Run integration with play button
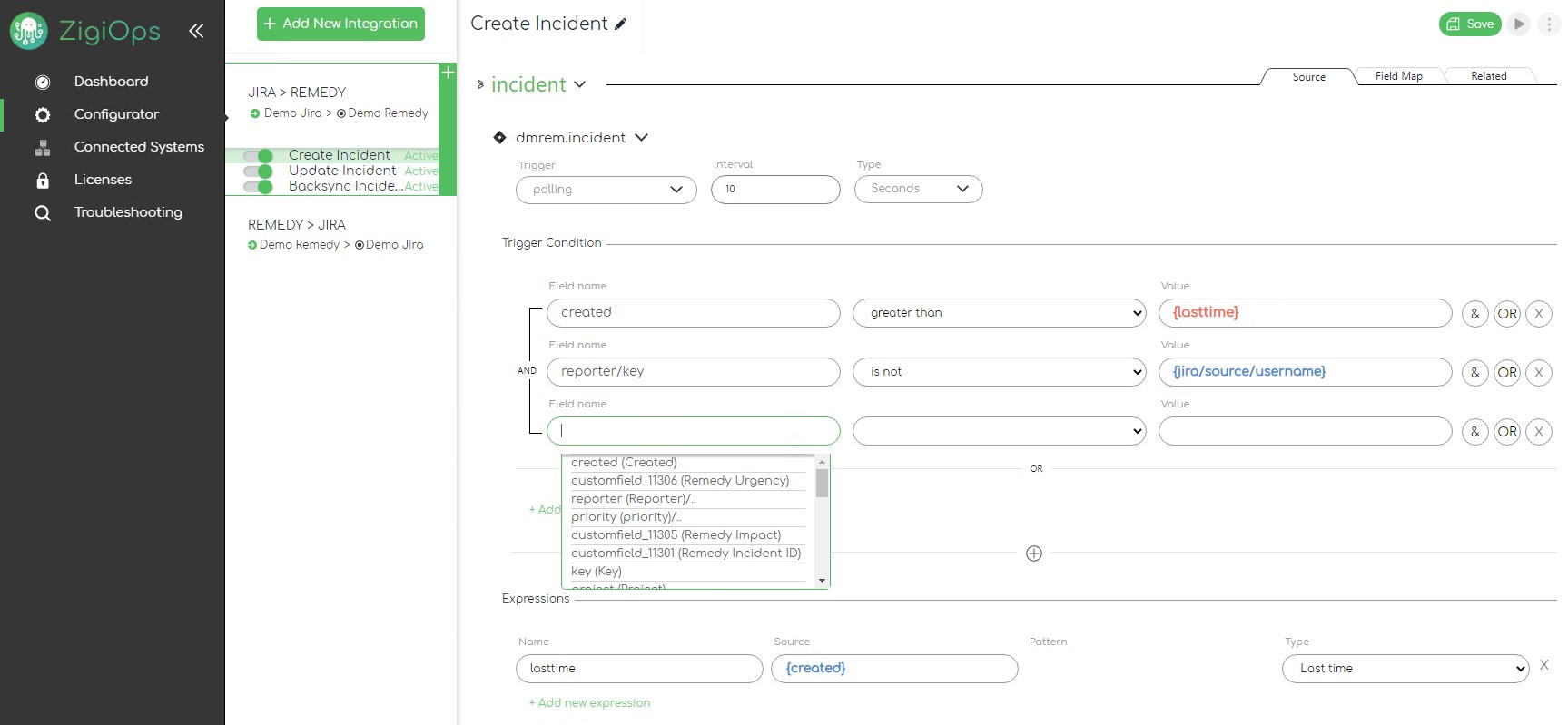The width and height of the screenshot is (1568, 725). 1519,24
